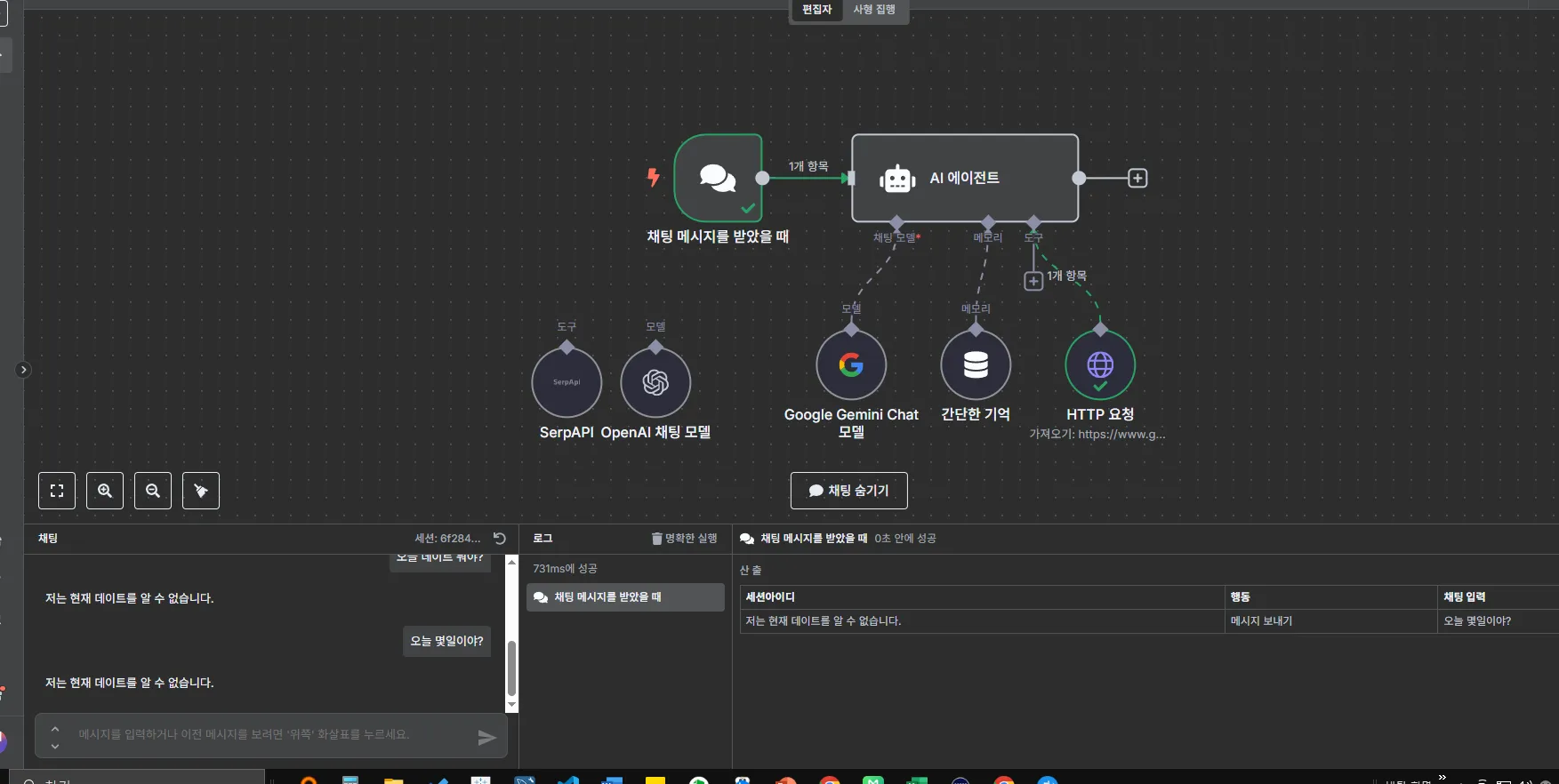Click the 메모리 connector on AI agent
The width and height of the screenshot is (1559, 784).
988,222
